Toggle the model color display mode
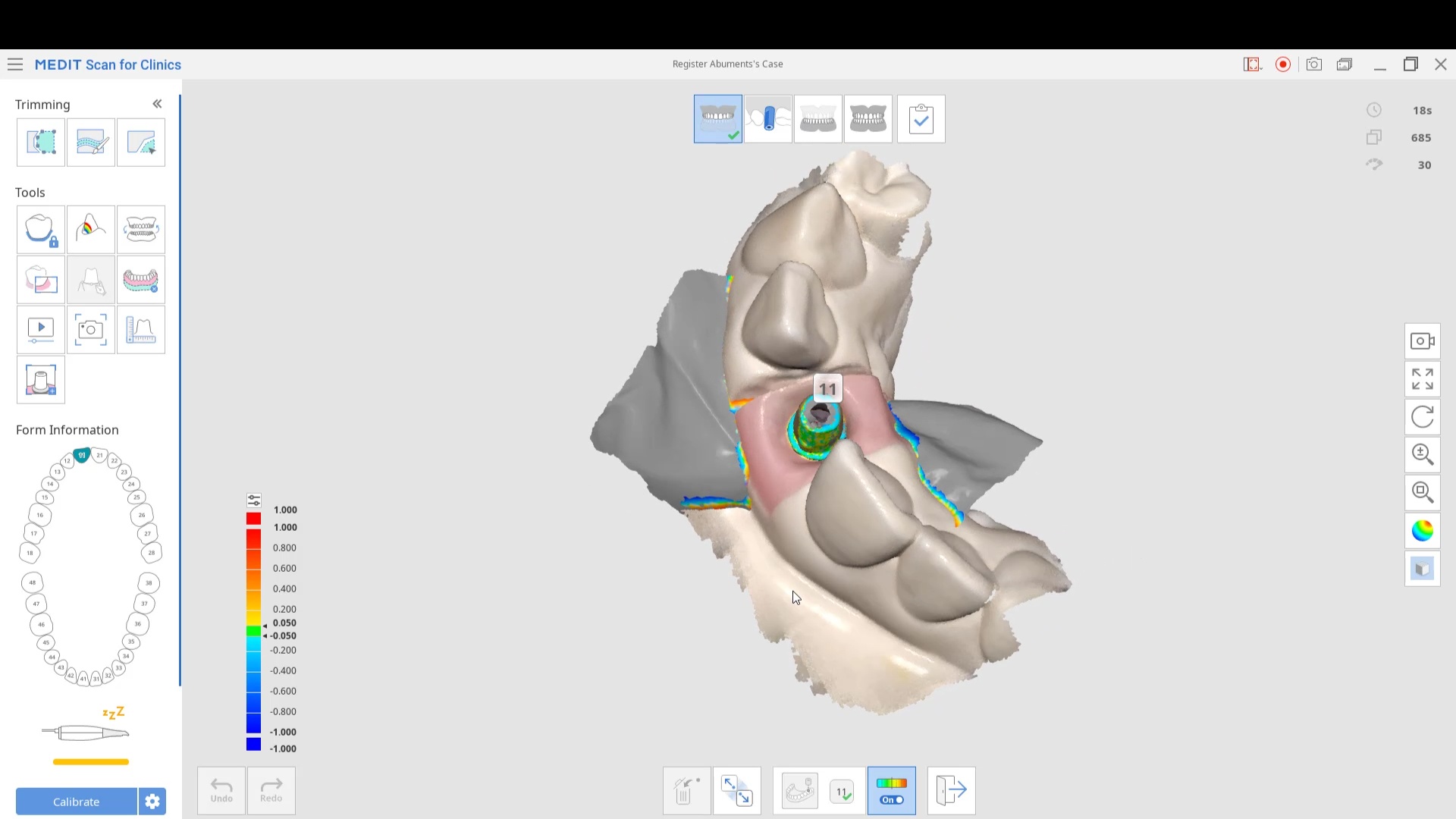 coord(1422,530)
